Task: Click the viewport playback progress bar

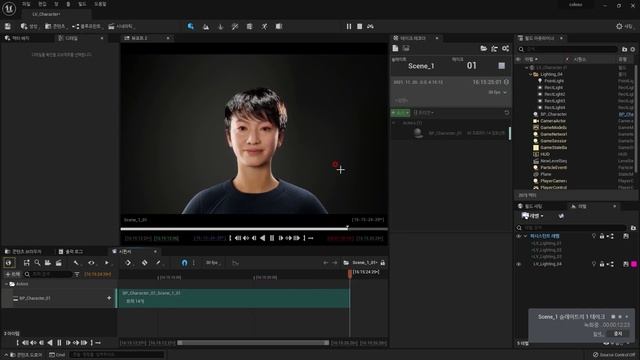Action: point(254,229)
